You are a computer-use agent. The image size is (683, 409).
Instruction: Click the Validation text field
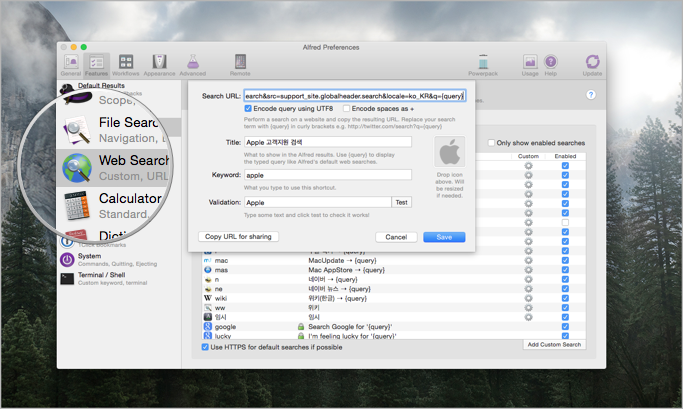pyautogui.click(x=318, y=202)
